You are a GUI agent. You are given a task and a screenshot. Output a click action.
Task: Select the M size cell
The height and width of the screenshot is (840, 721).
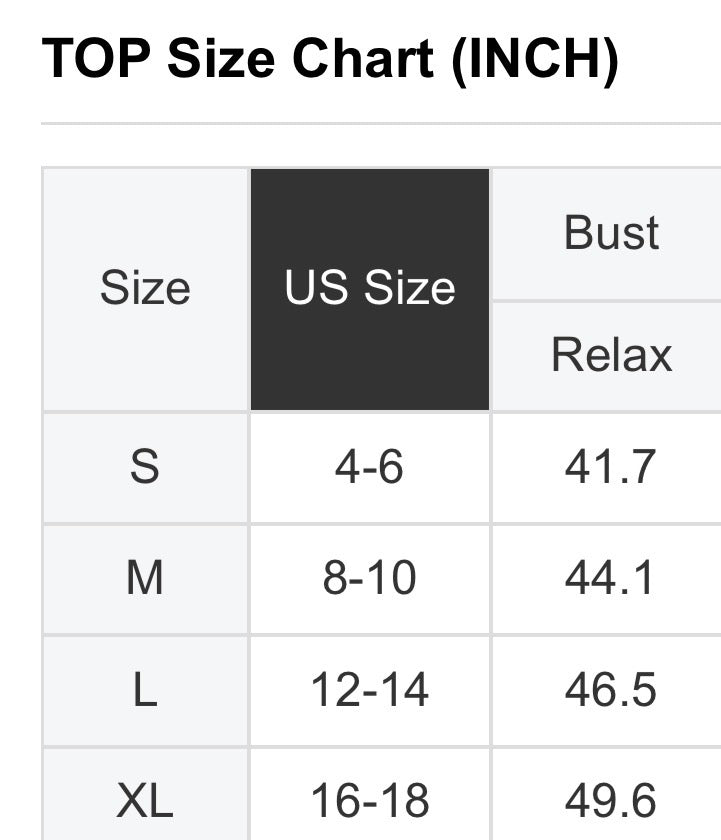coord(145,578)
